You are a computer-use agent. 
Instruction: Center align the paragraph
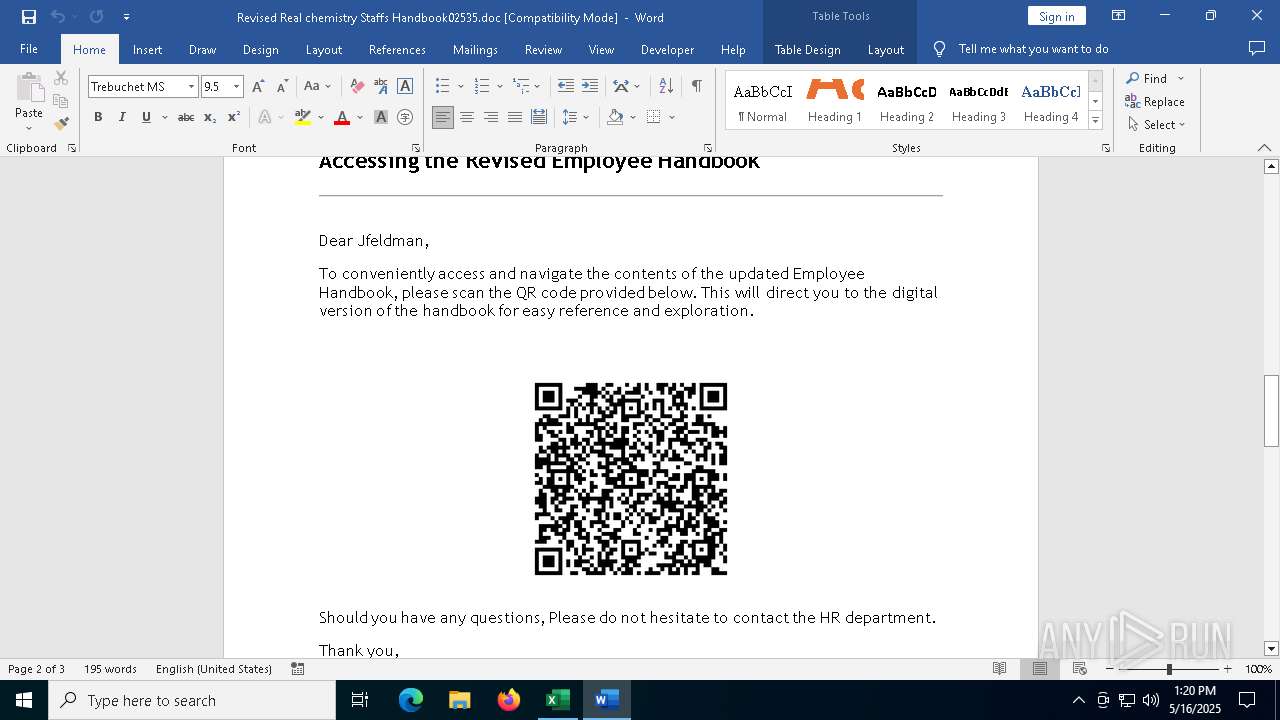pyautogui.click(x=467, y=117)
